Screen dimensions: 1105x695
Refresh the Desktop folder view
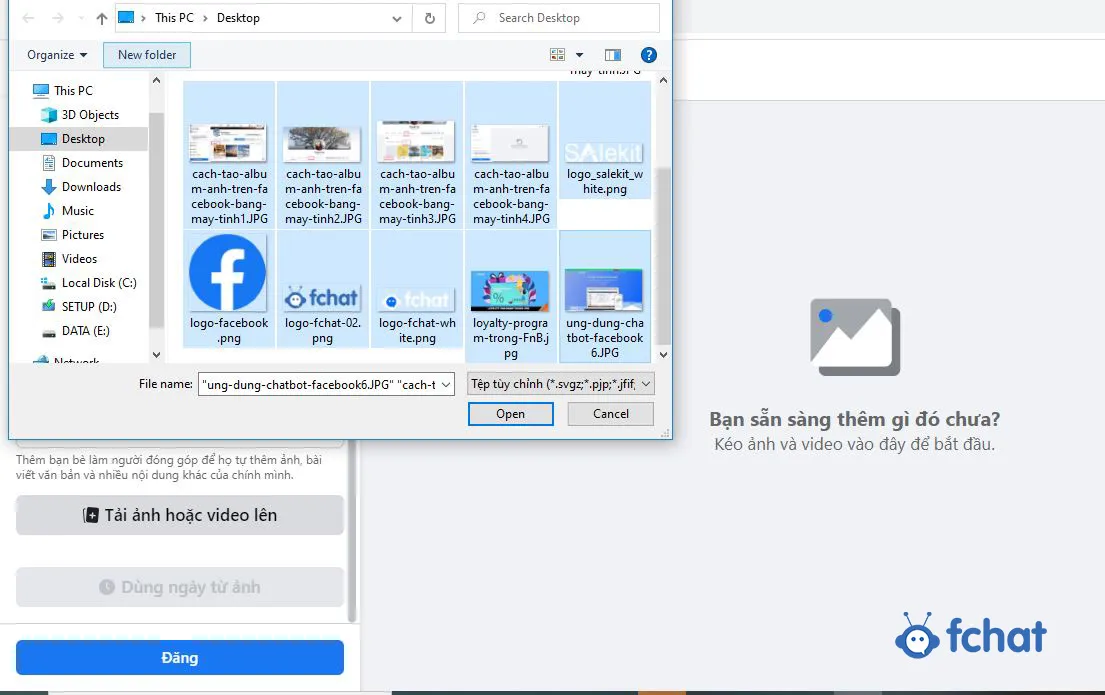pyautogui.click(x=429, y=17)
